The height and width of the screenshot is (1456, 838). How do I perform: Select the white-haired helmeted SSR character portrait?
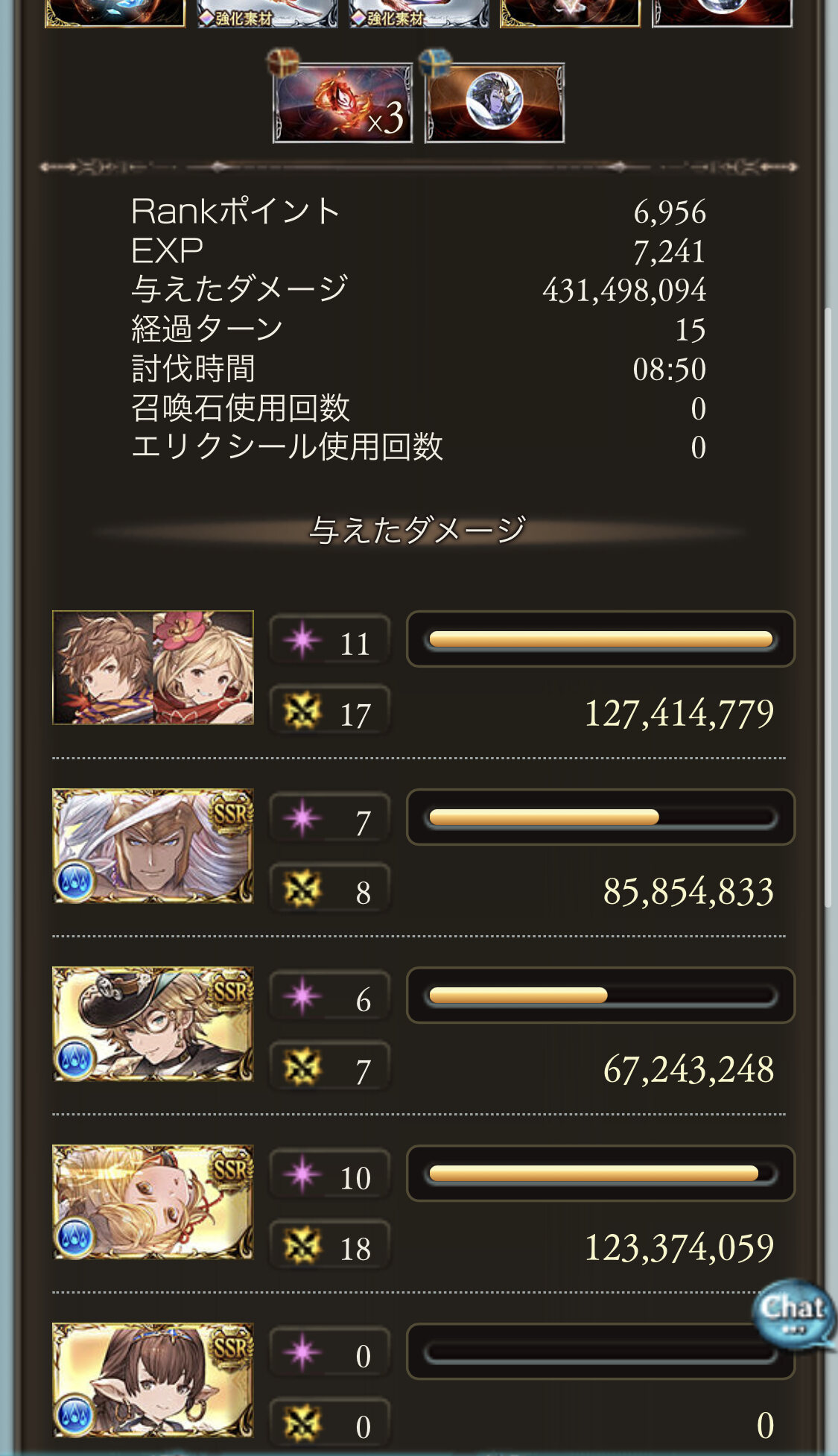pos(153,846)
